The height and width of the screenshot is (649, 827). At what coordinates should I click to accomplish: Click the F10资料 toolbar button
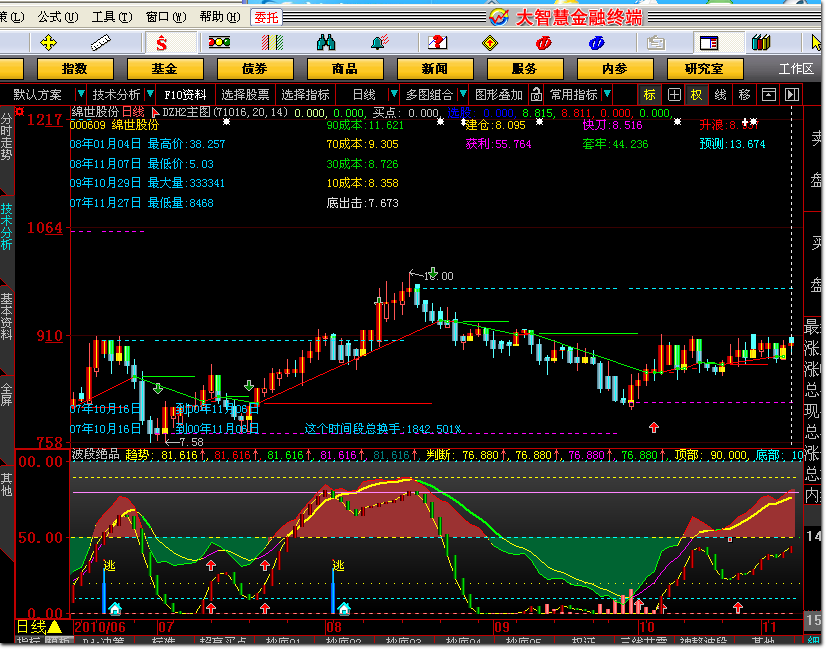[185, 95]
